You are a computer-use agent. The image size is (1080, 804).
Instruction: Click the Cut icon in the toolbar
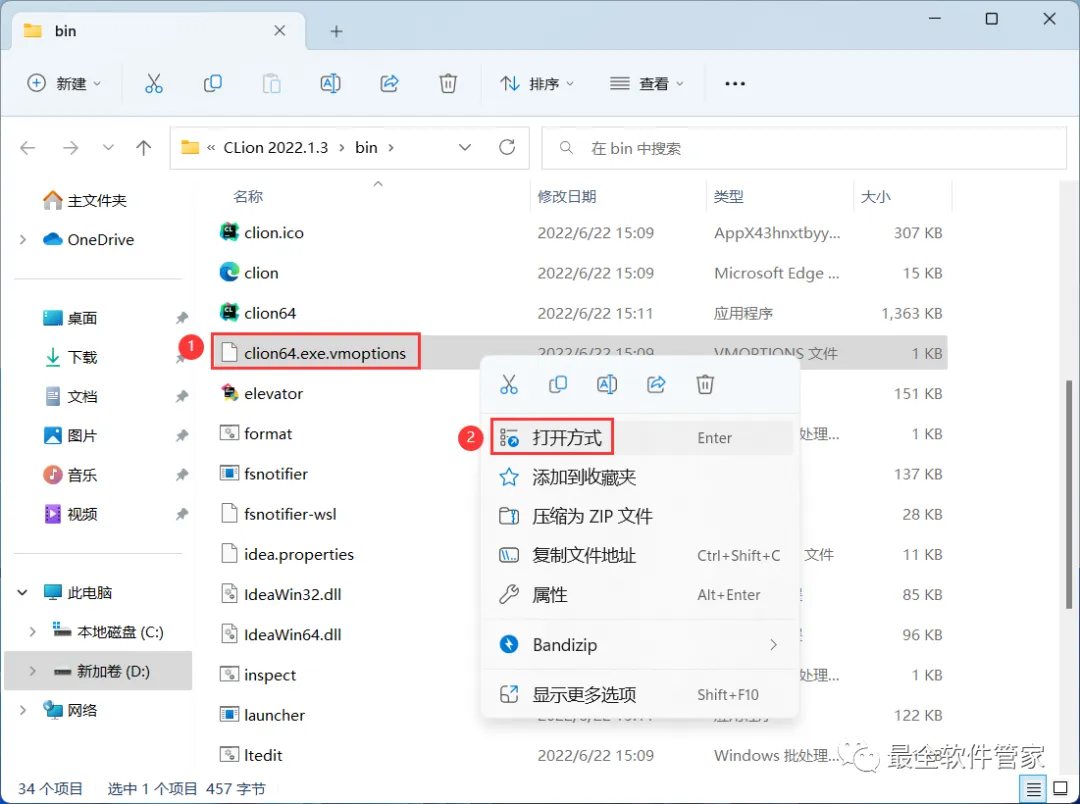[154, 83]
